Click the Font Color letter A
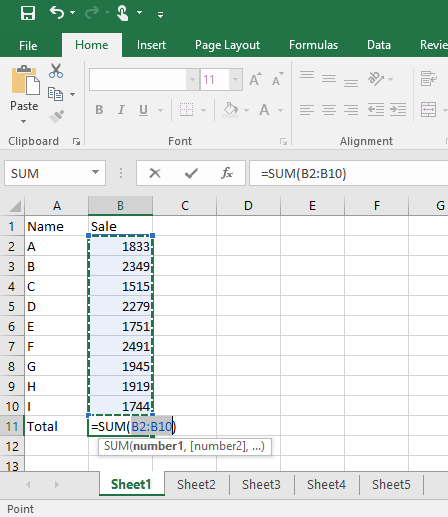 (x=264, y=110)
